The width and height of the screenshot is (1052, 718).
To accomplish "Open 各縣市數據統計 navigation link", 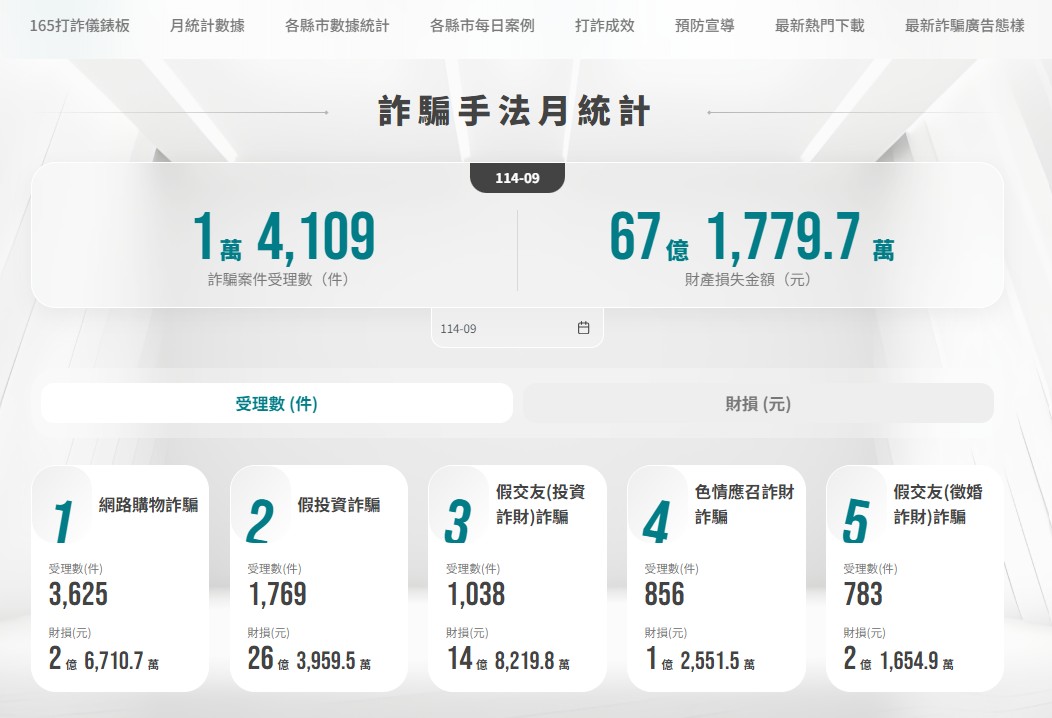I will point(337,26).
